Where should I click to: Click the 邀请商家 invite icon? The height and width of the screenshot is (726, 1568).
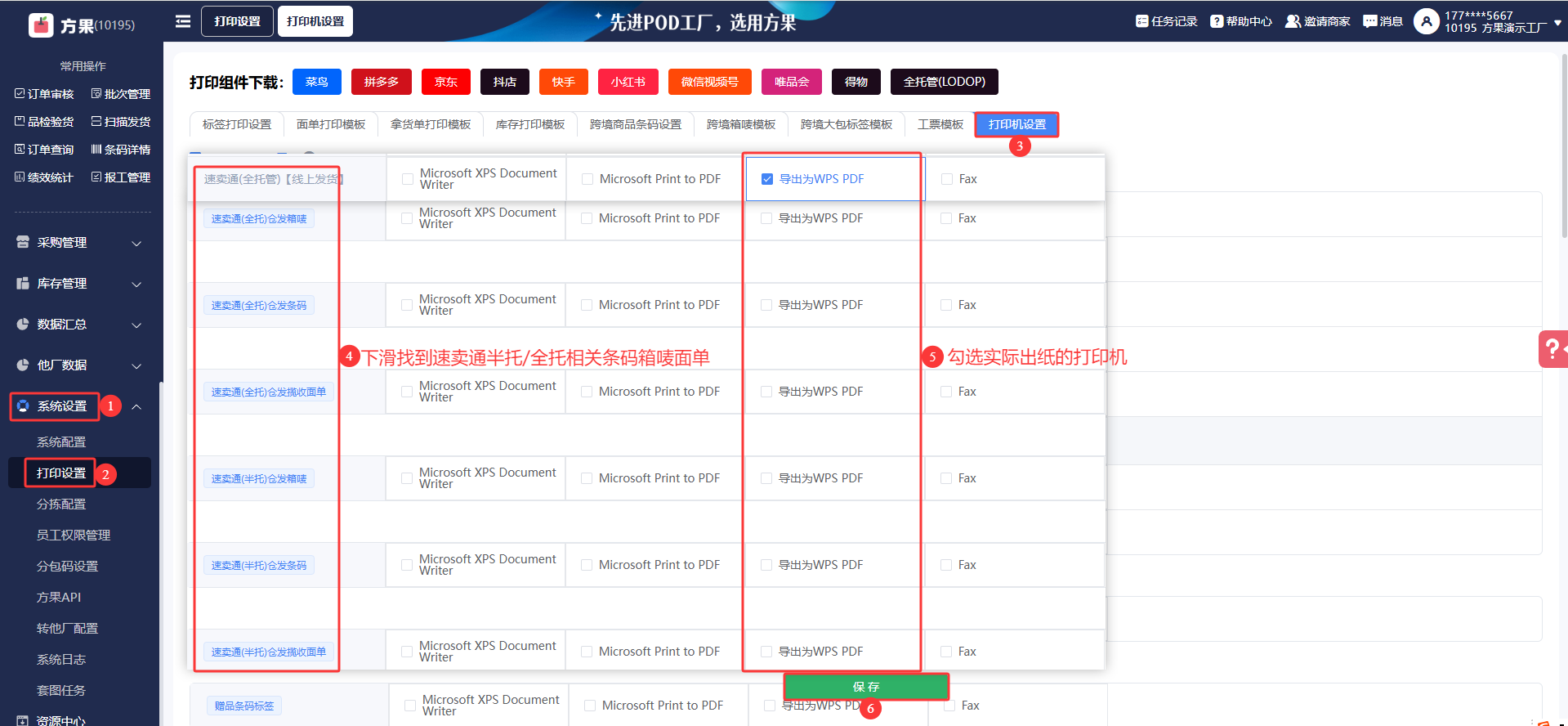1293,21
